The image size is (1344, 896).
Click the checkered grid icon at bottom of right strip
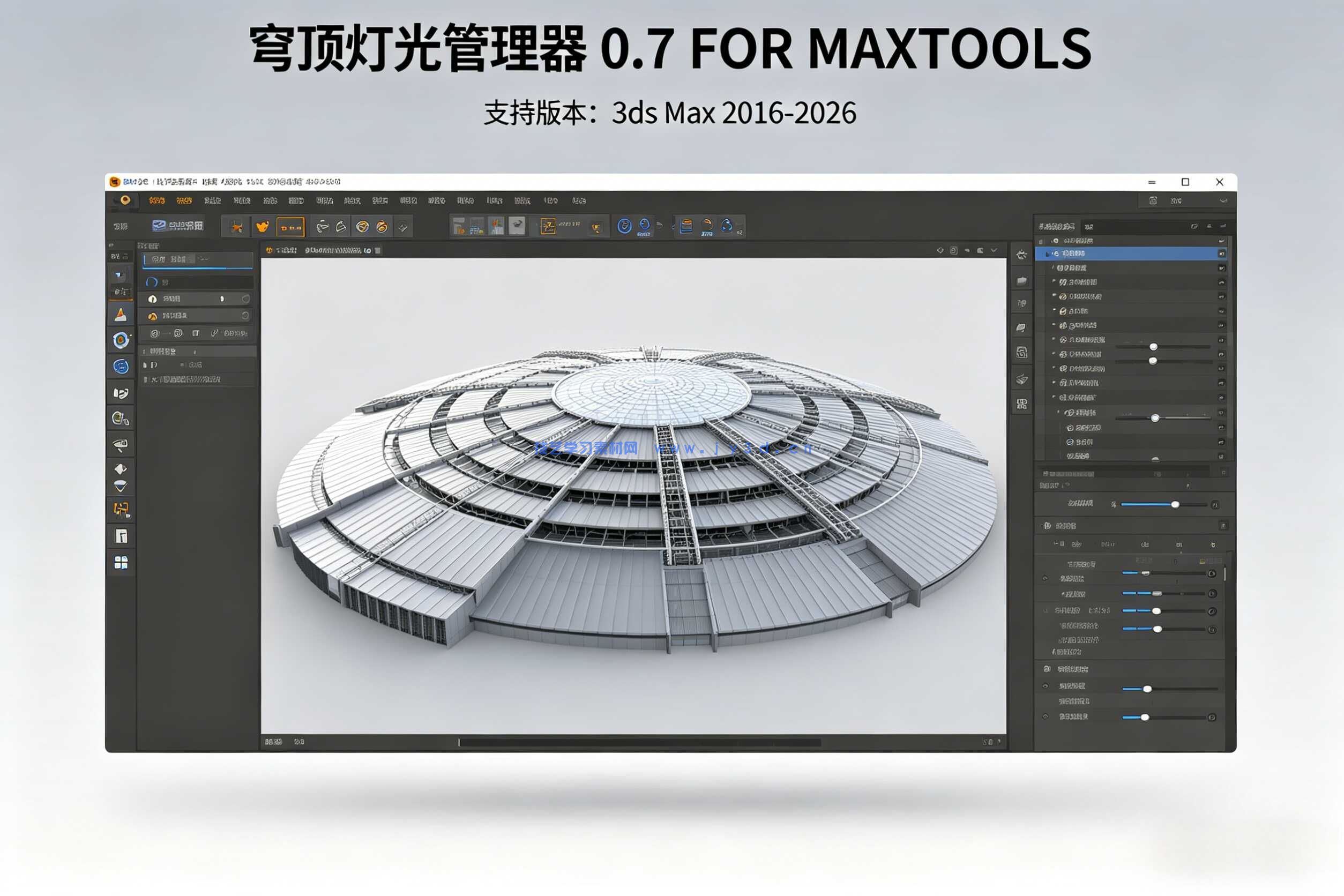click(x=1022, y=405)
